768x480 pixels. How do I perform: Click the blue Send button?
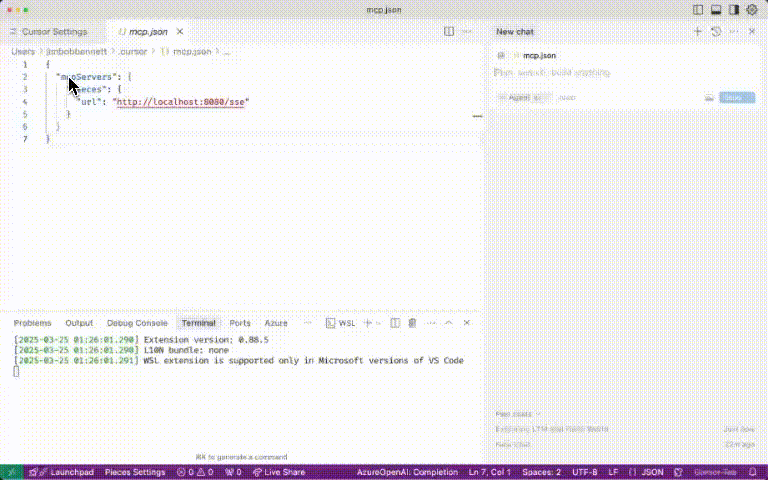(x=737, y=97)
